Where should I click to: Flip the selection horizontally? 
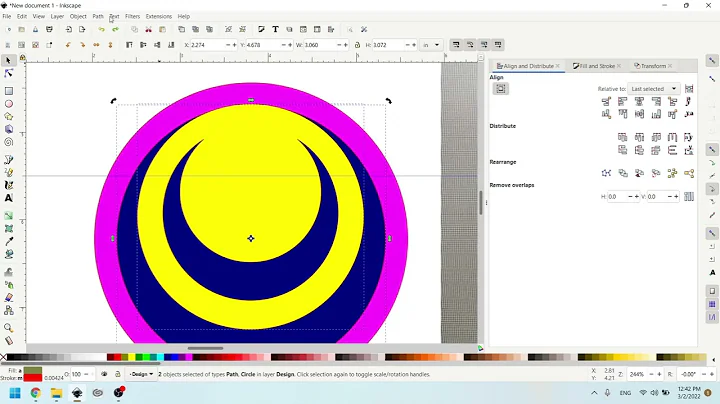tap(96, 45)
